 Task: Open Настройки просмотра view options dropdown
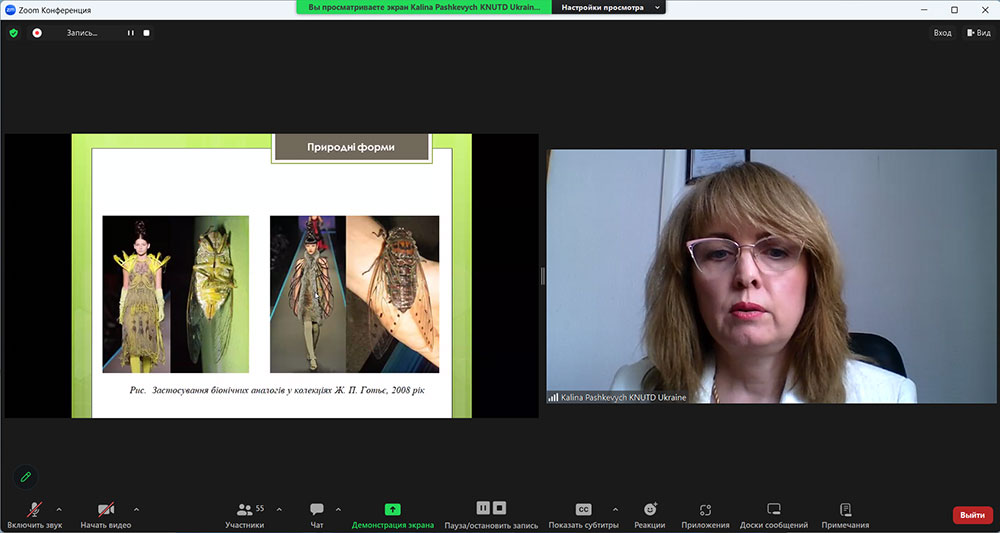pyautogui.click(x=608, y=8)
